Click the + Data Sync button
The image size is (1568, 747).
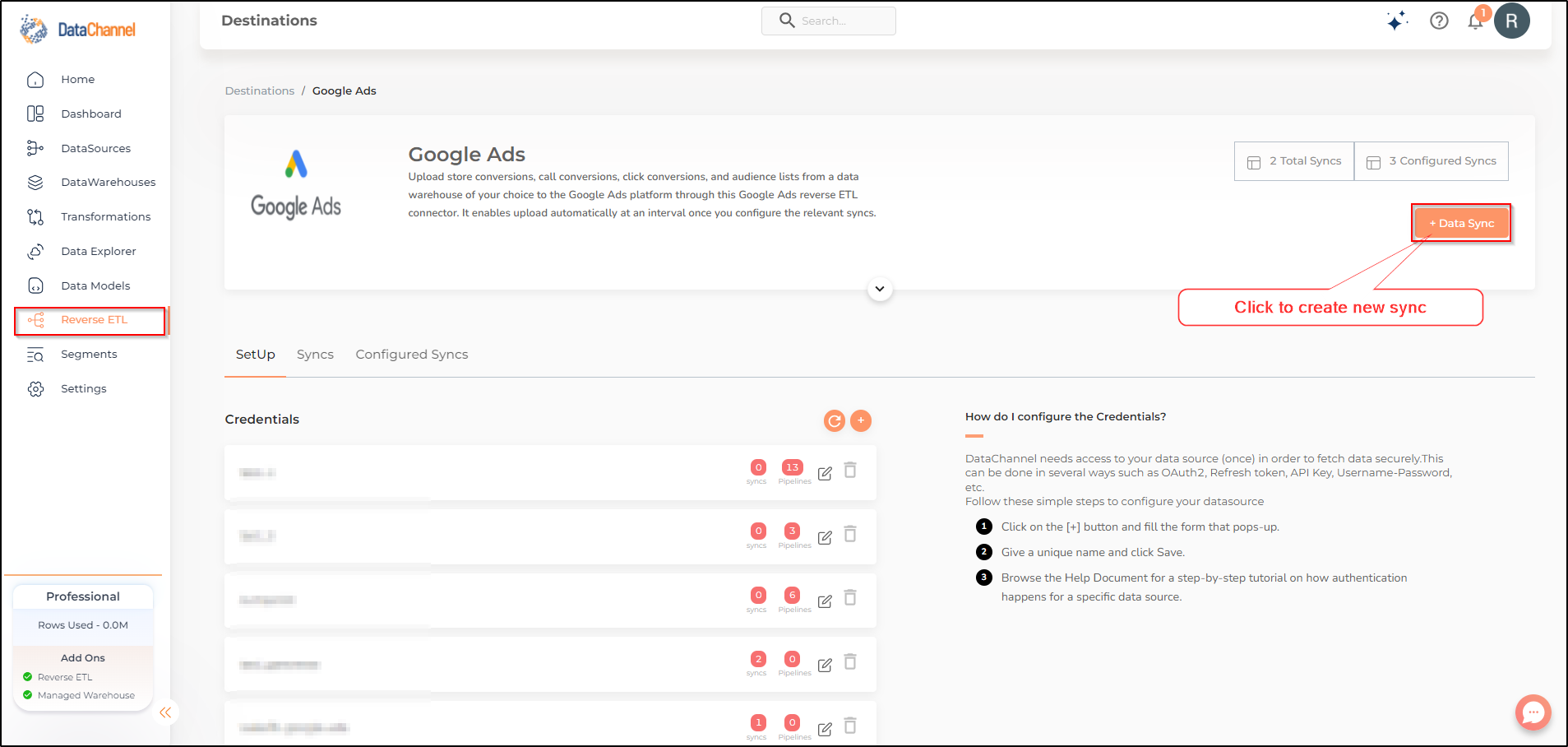coord(1462,223)
